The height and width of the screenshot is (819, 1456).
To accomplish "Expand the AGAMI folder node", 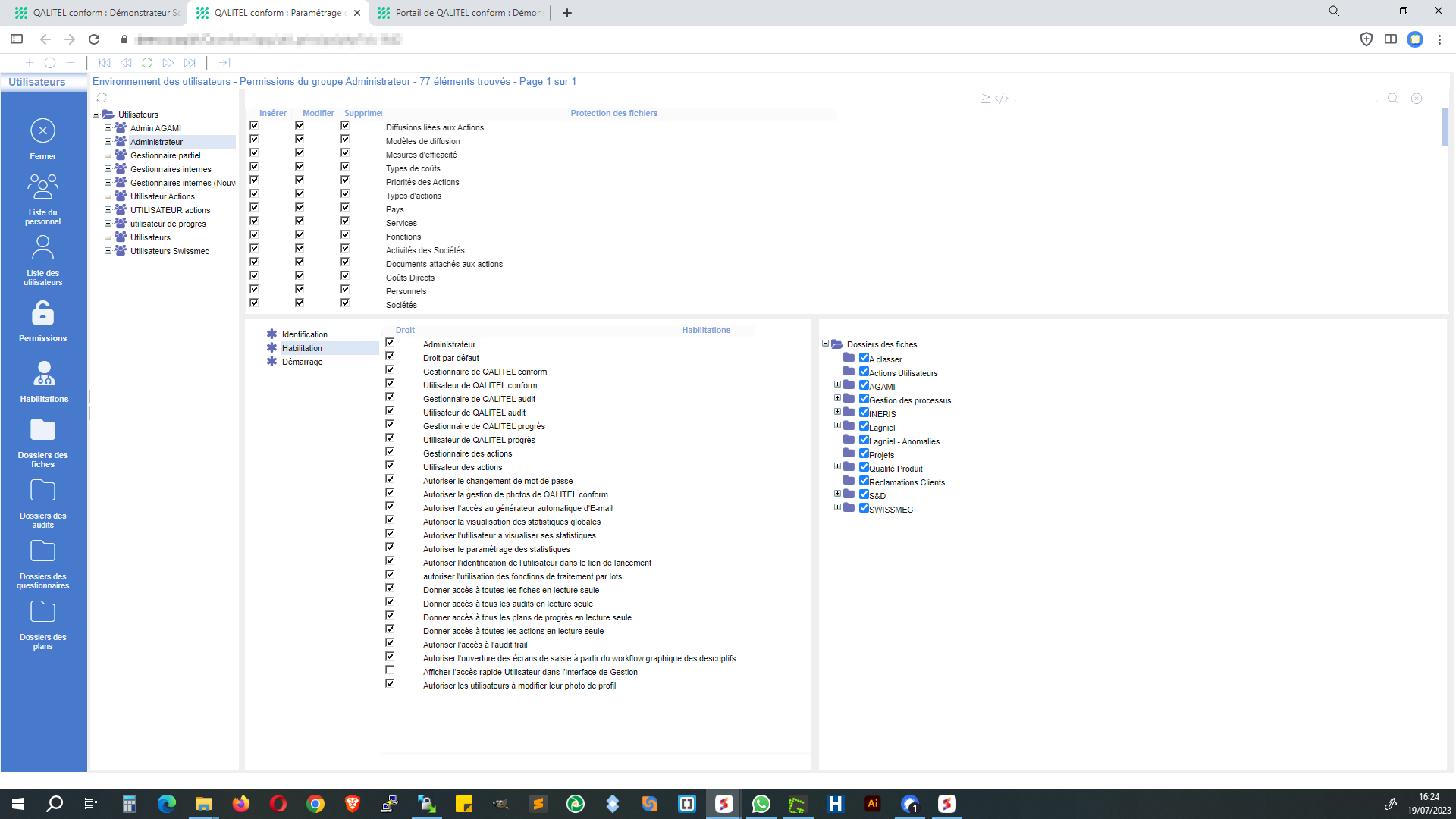I will (837, 385).
